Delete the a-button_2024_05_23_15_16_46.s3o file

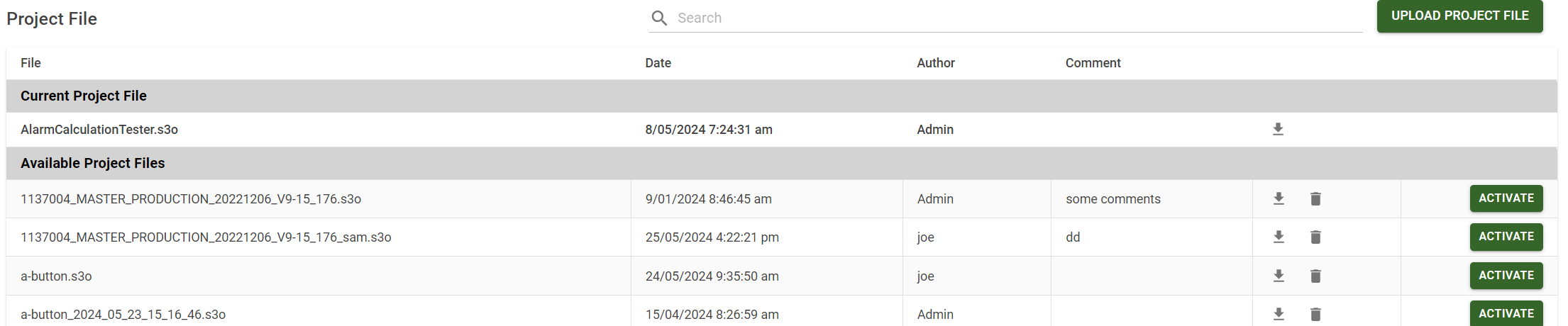tap(1315, 314)
